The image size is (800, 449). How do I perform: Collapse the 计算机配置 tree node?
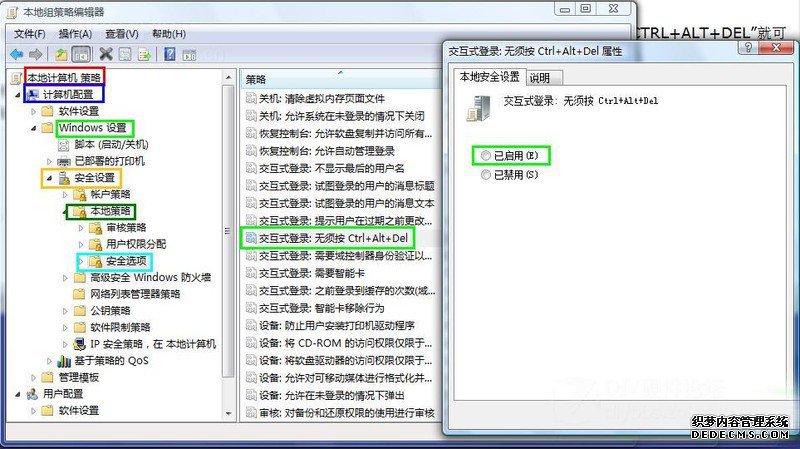[x=18, y=95]
